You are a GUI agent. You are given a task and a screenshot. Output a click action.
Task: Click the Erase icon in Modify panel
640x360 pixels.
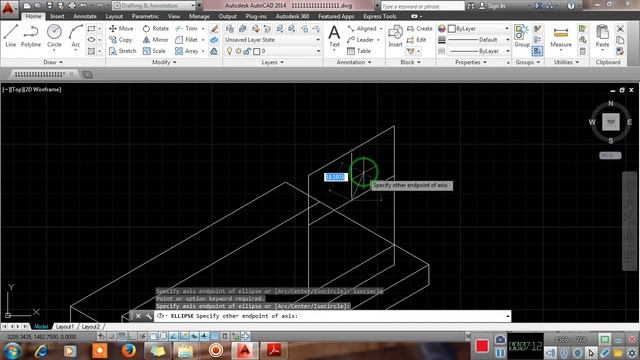click(214, 29)
